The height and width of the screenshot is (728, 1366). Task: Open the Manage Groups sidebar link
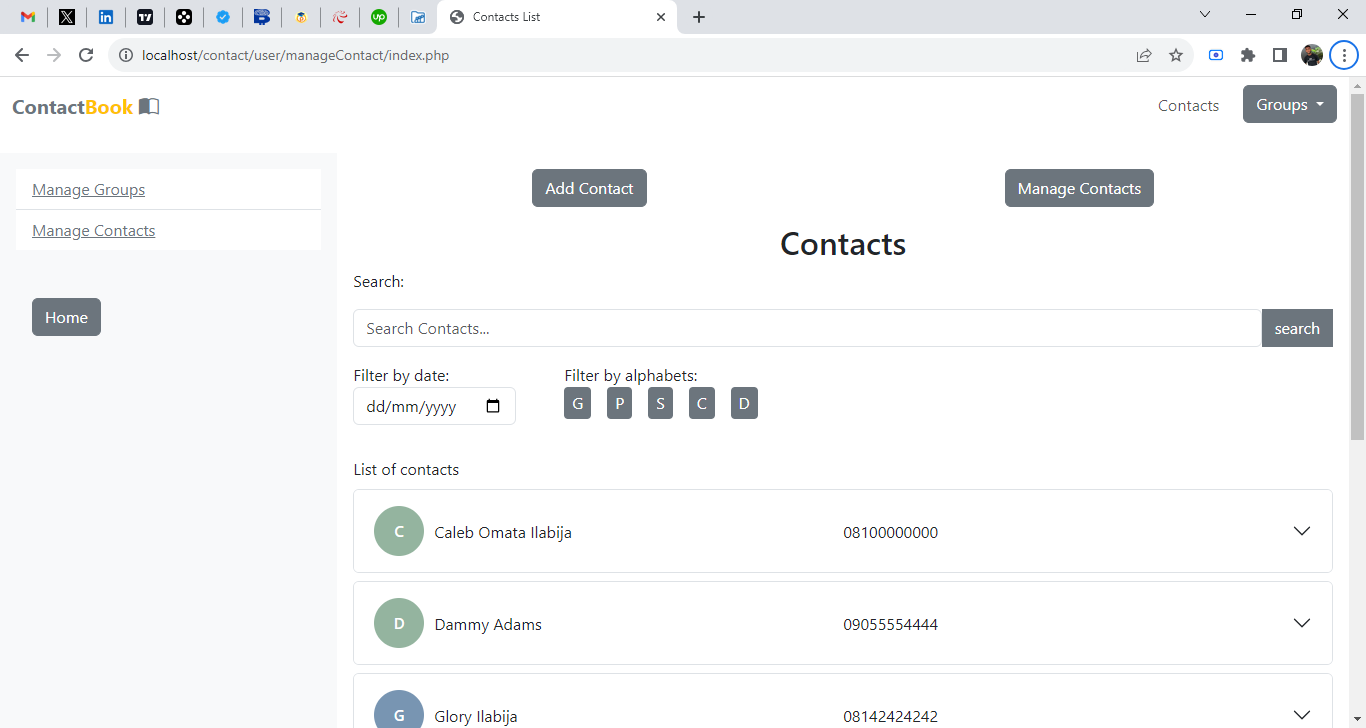coord(89,190)
